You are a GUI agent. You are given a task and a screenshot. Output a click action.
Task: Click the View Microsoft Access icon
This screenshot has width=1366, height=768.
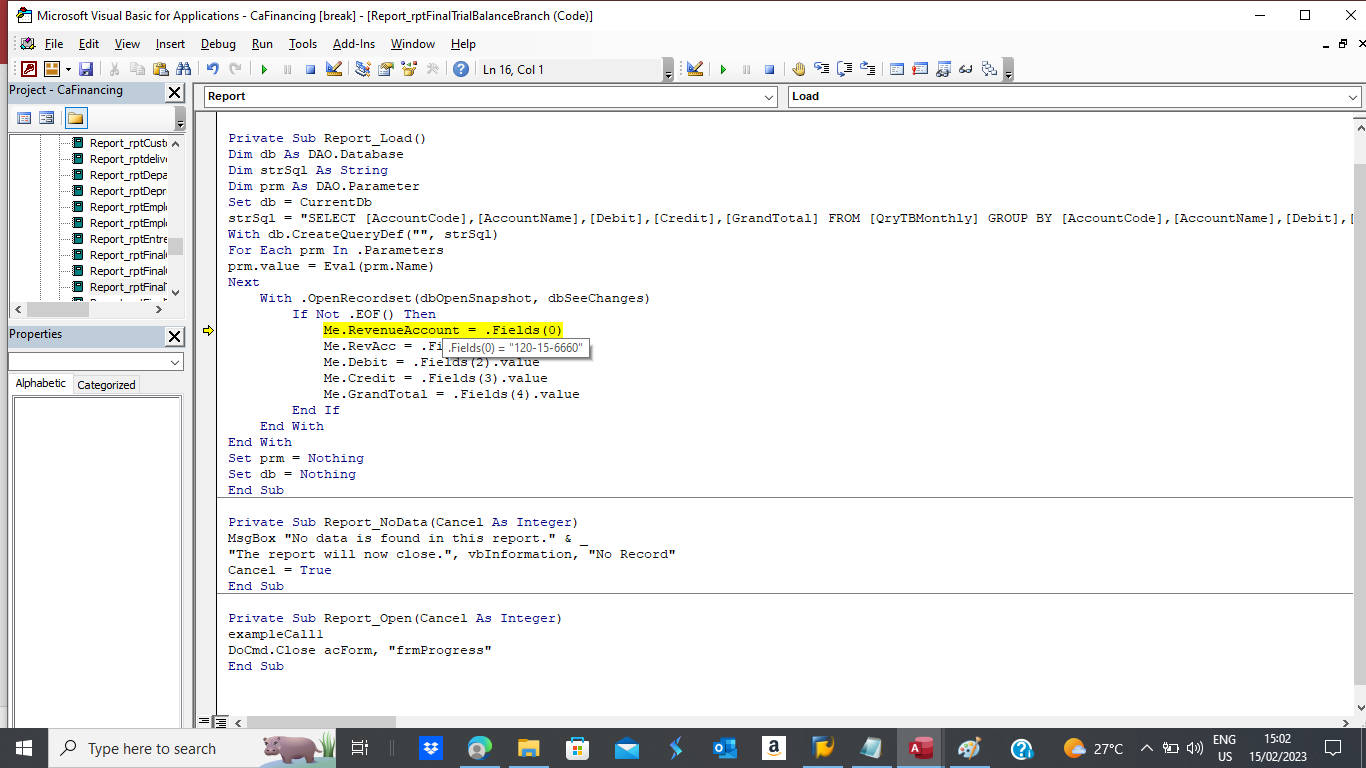click(x=28, y=69)
